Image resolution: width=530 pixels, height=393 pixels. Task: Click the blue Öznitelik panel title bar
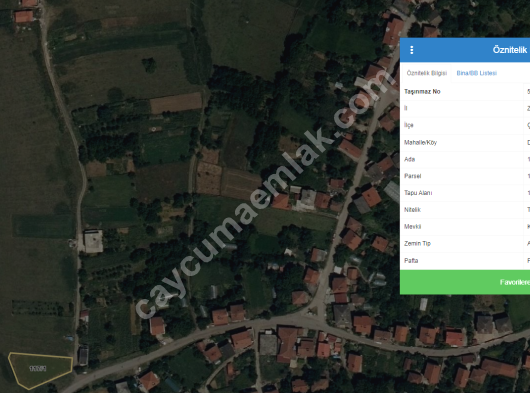[465, 50]
